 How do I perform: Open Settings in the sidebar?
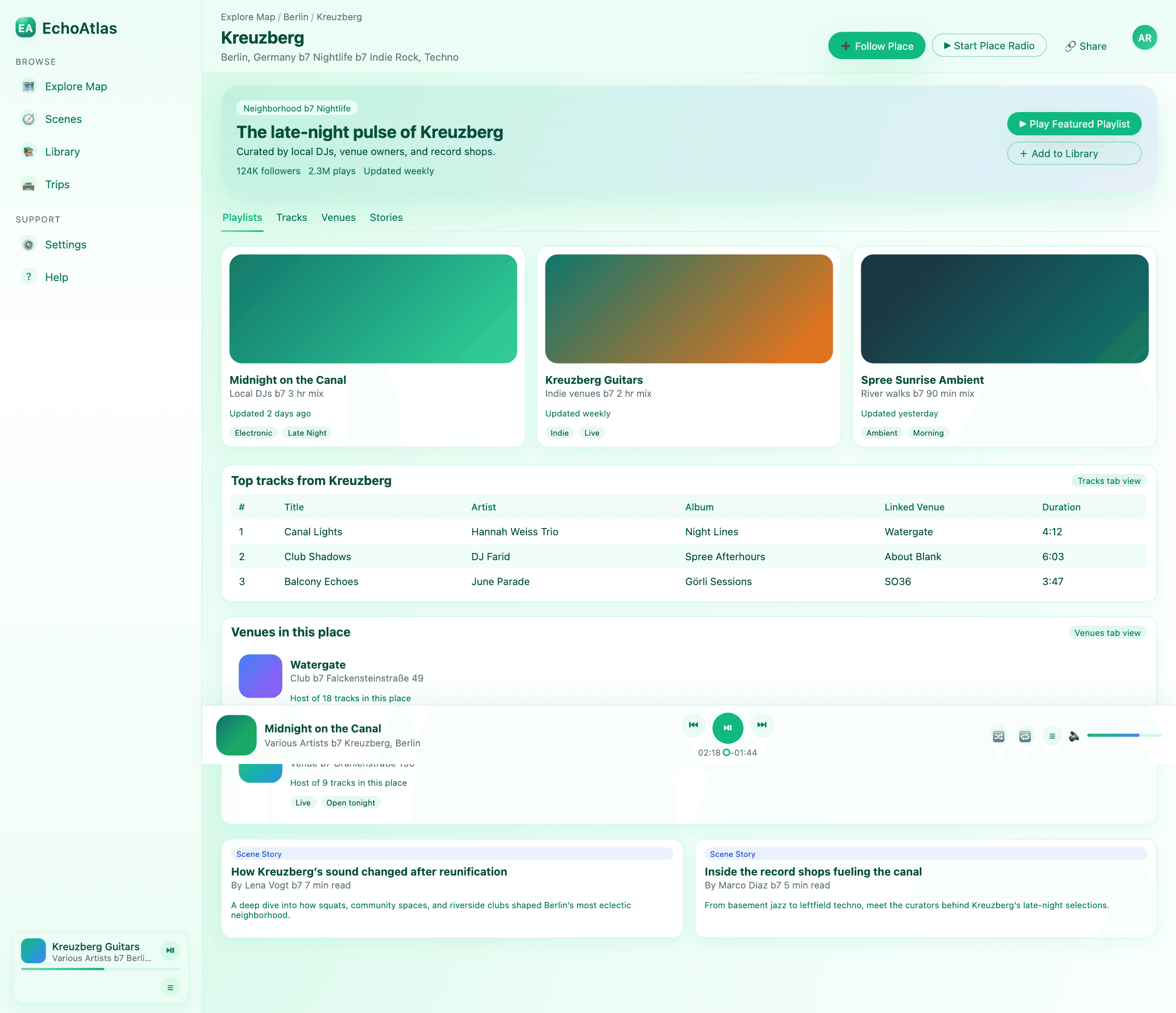(65, 245)
